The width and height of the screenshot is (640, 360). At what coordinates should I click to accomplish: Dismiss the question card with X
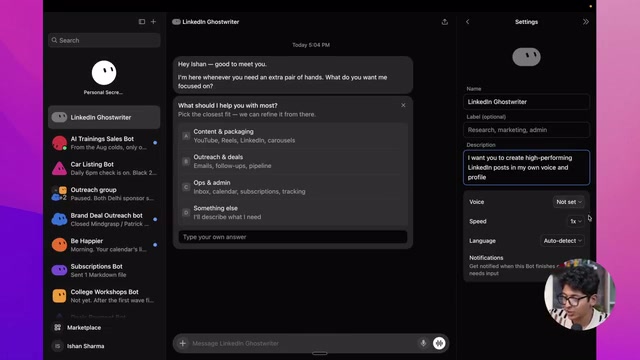pyautogui.click(x=403, y=105)
